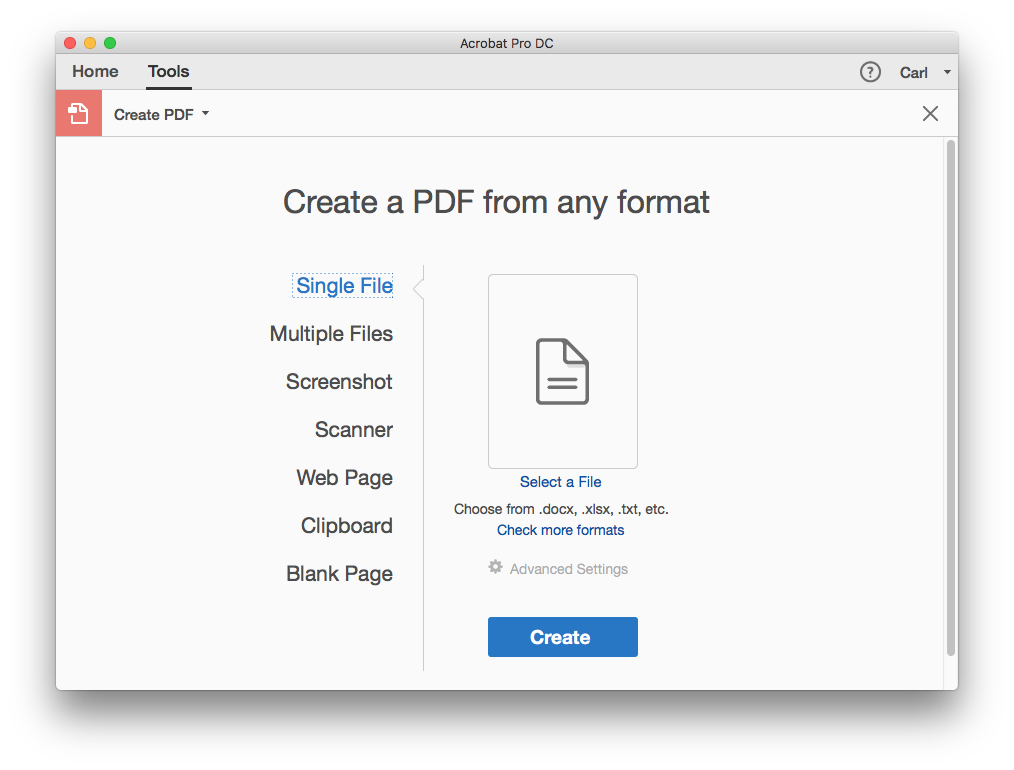Open the Help question mark icon
1014x770 pixels.
tap(870, 72)
